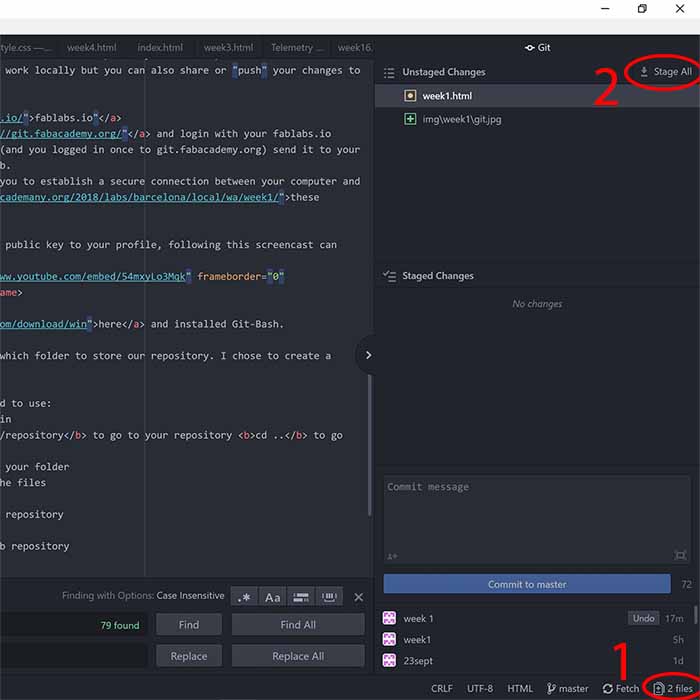Toggle Only In Selection option

(x=301, y=597)
